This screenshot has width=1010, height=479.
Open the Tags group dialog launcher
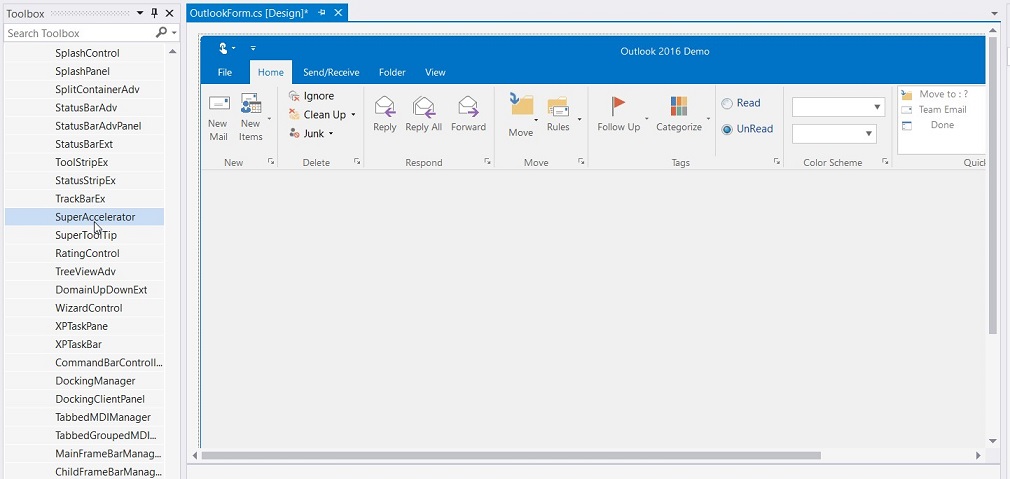(x=777, y=162)
